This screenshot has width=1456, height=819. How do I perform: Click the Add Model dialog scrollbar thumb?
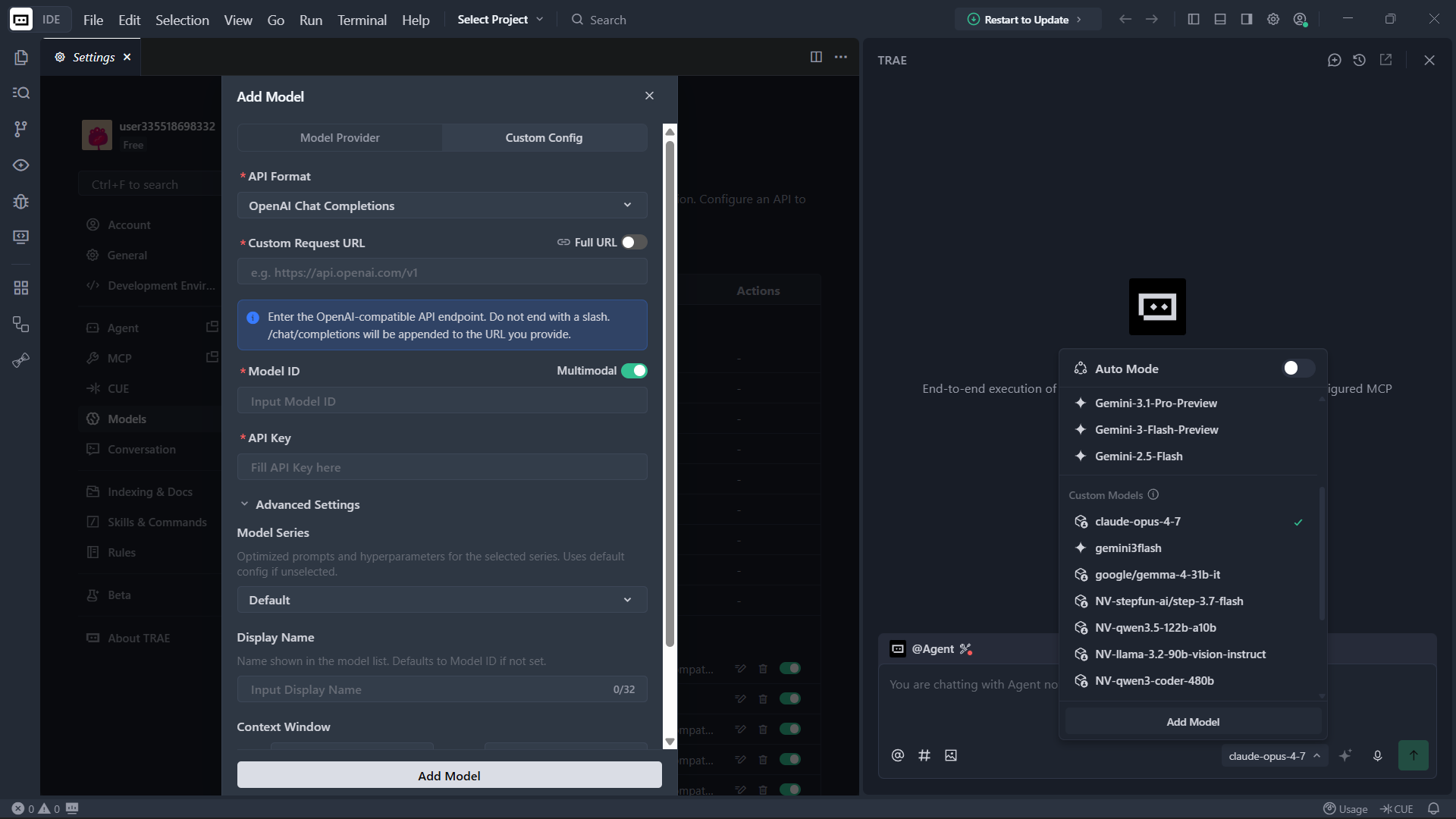point(670,394)
